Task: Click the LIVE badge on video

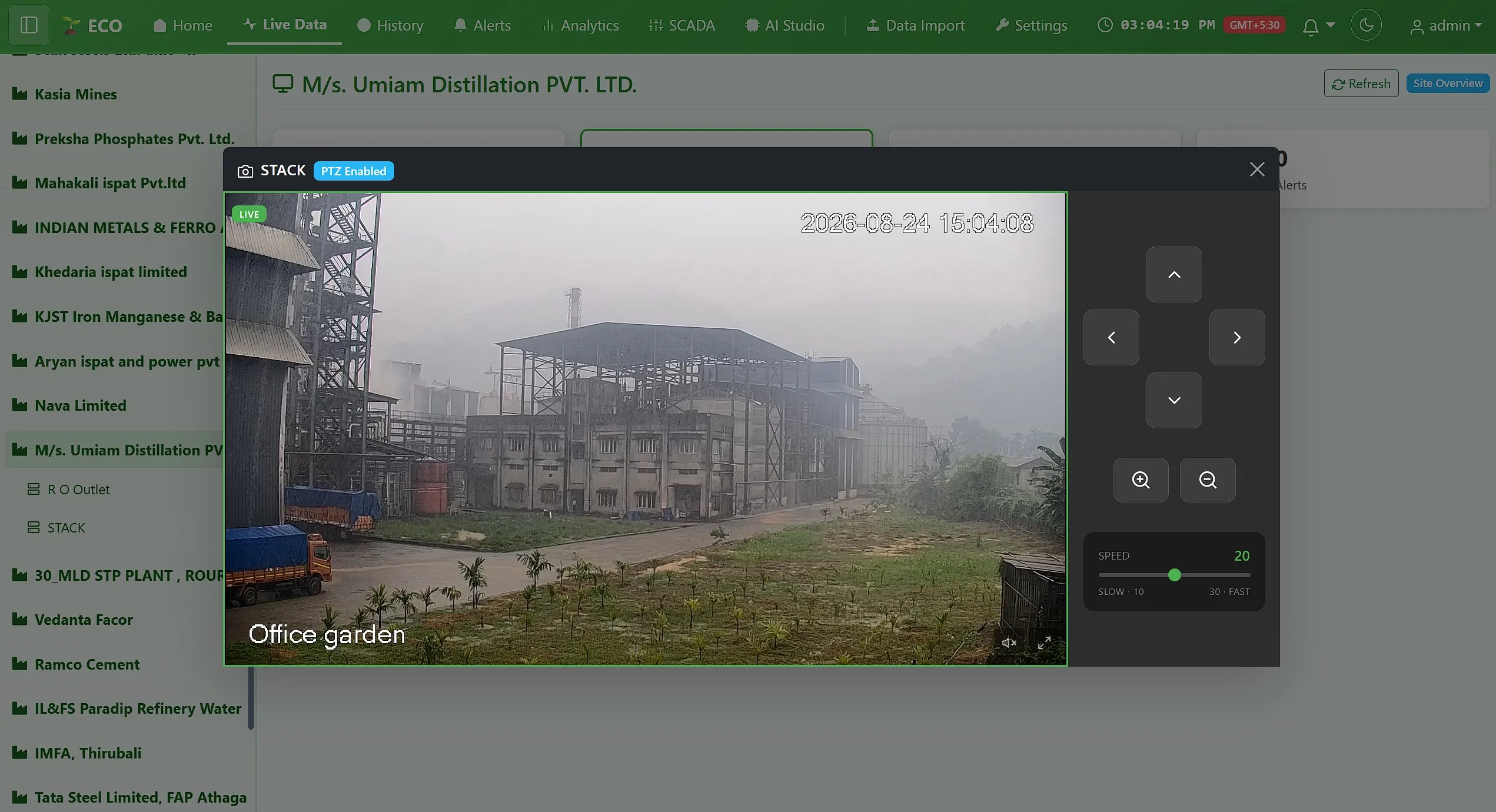Action: coord(249,214)
